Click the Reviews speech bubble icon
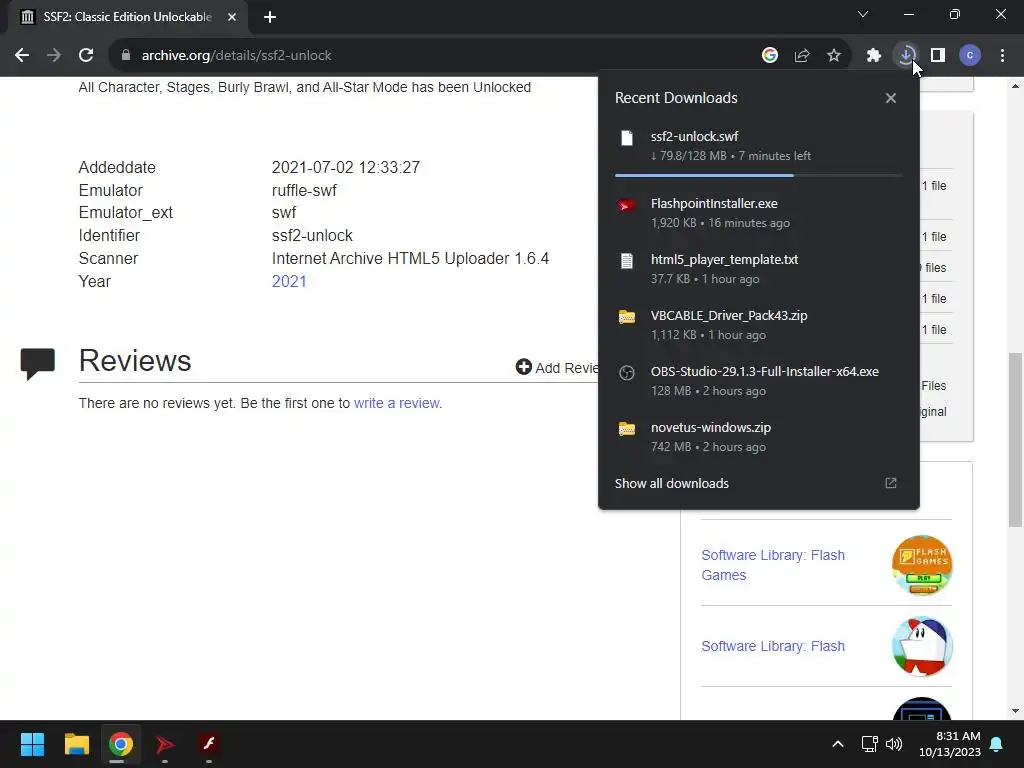This screenshot has width=1024, height=768. 38,364
